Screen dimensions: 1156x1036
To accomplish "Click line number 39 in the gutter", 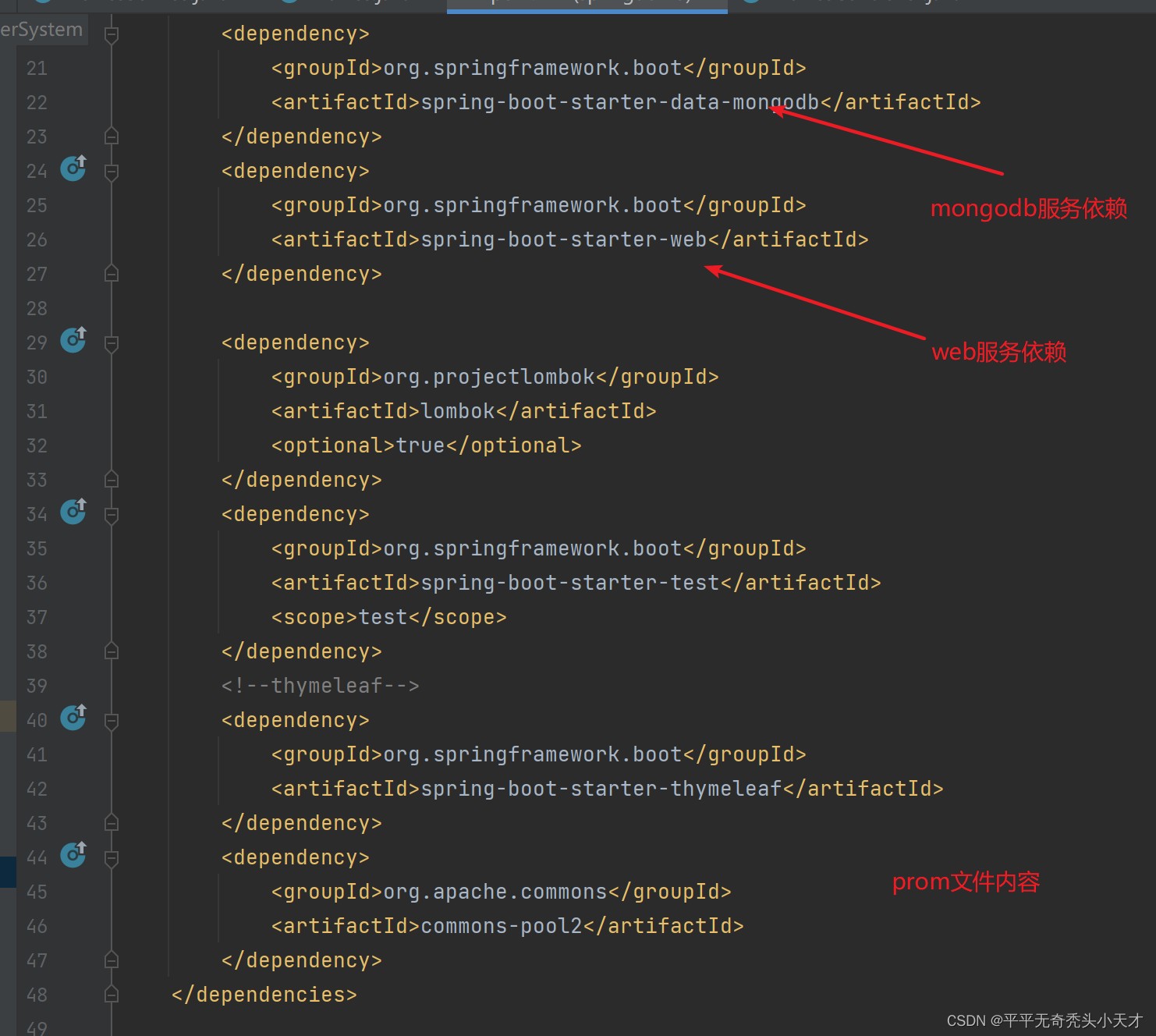I will point(37,687).
